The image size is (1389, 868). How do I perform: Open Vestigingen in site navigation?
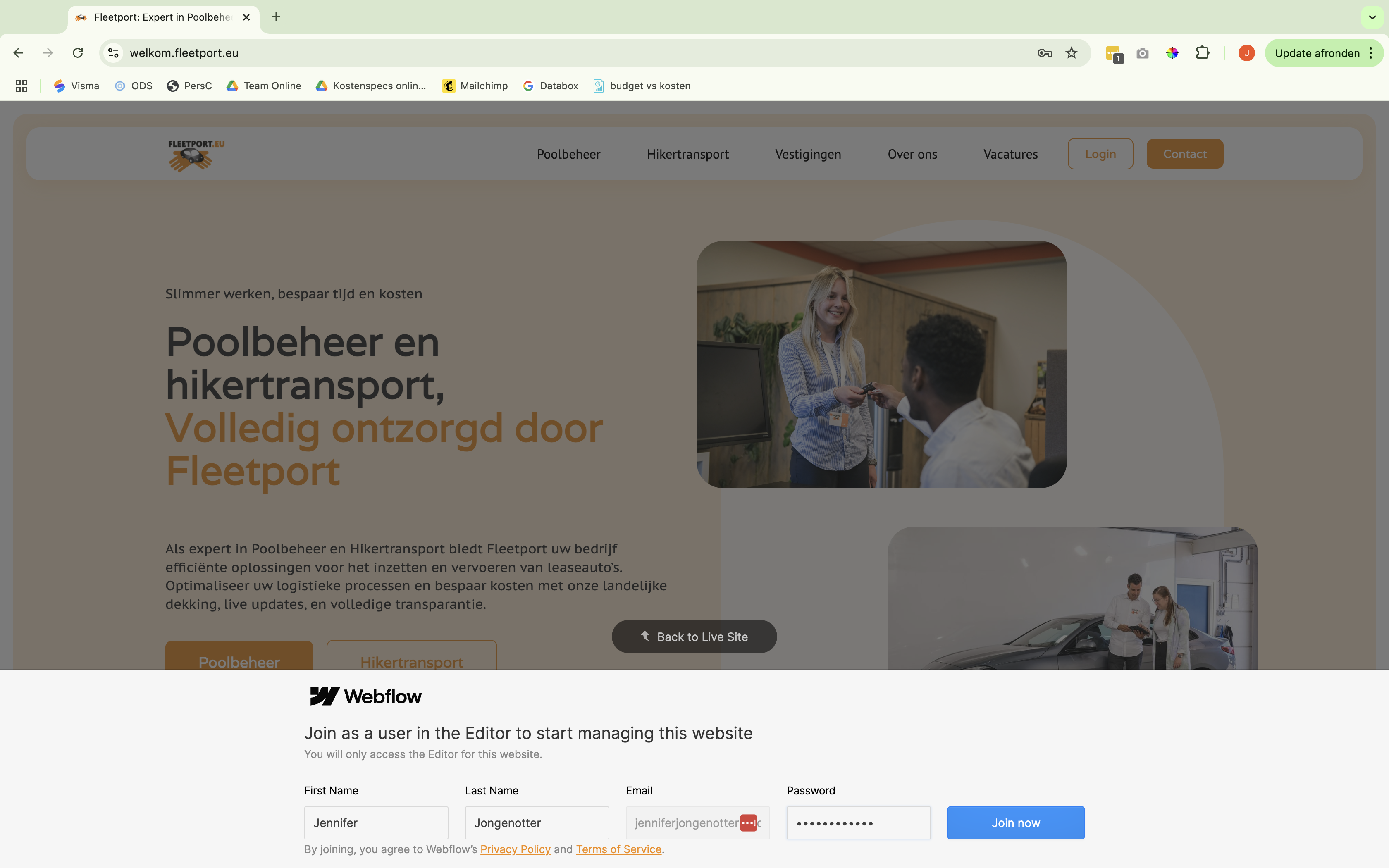point(808,154)
